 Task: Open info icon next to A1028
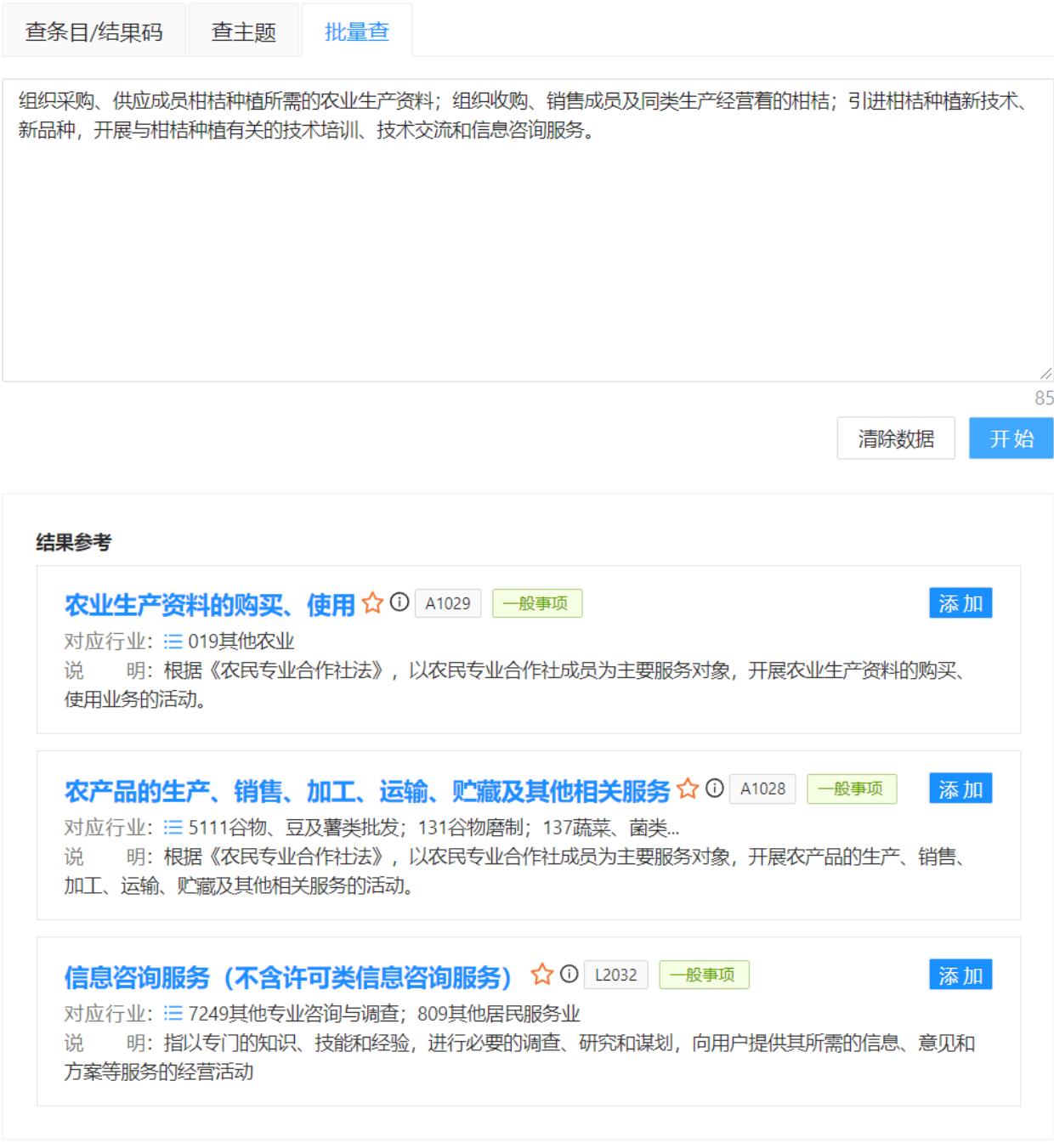click(x=715, y=789)
